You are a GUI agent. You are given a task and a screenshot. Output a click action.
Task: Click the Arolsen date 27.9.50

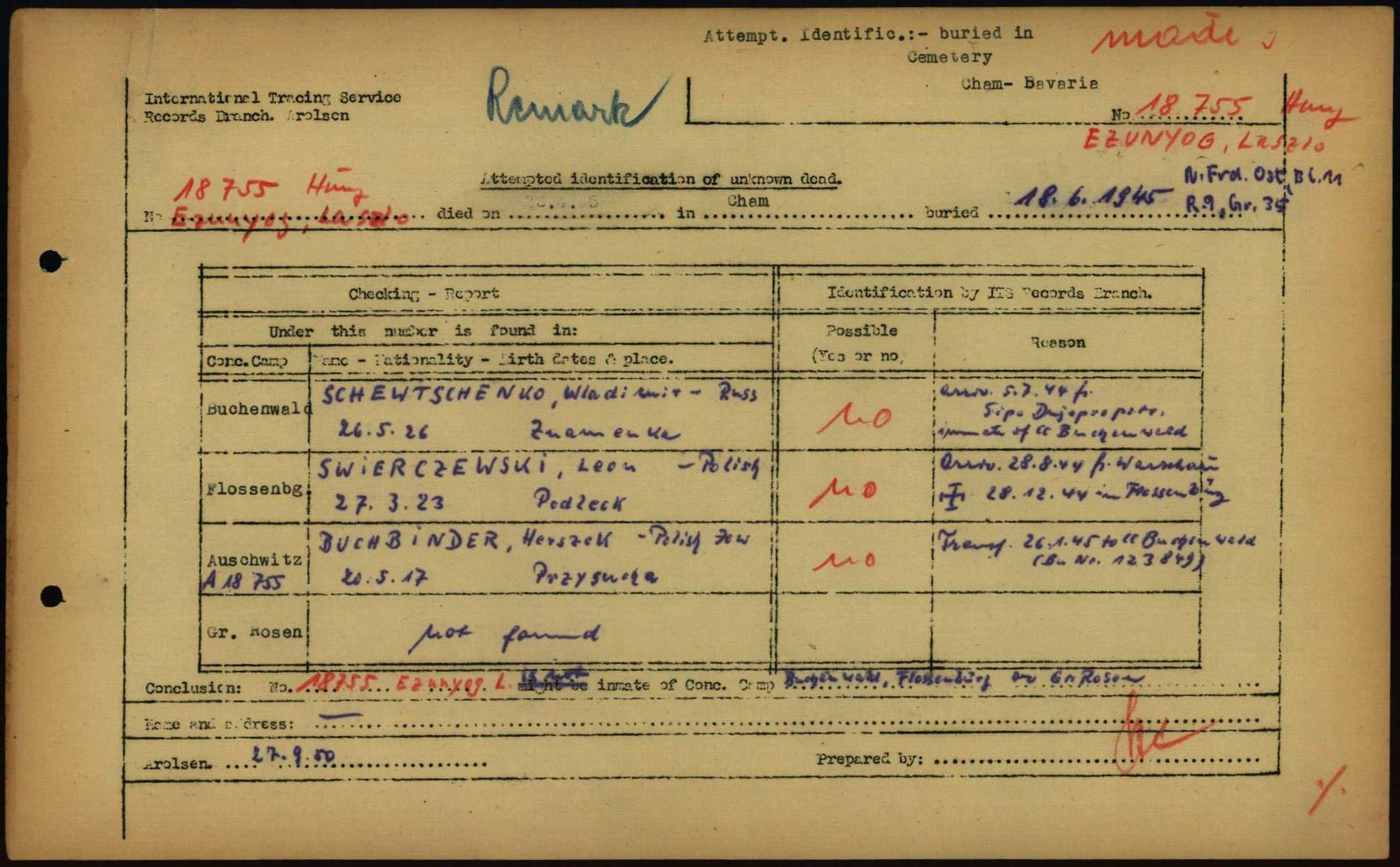click(x=294, y=756)
